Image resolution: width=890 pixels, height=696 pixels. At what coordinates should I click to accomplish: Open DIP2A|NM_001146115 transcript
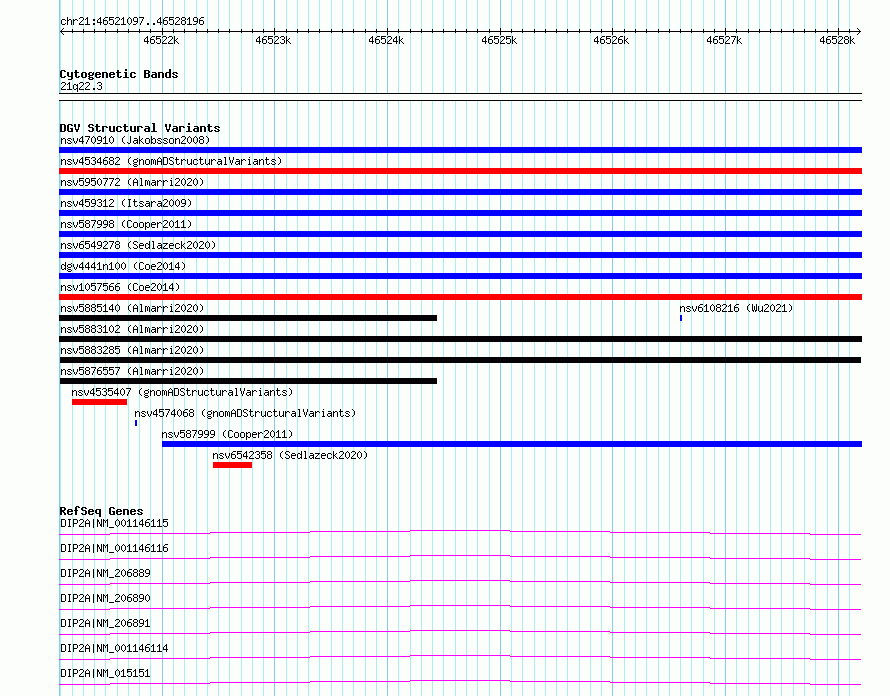(114, 523)
